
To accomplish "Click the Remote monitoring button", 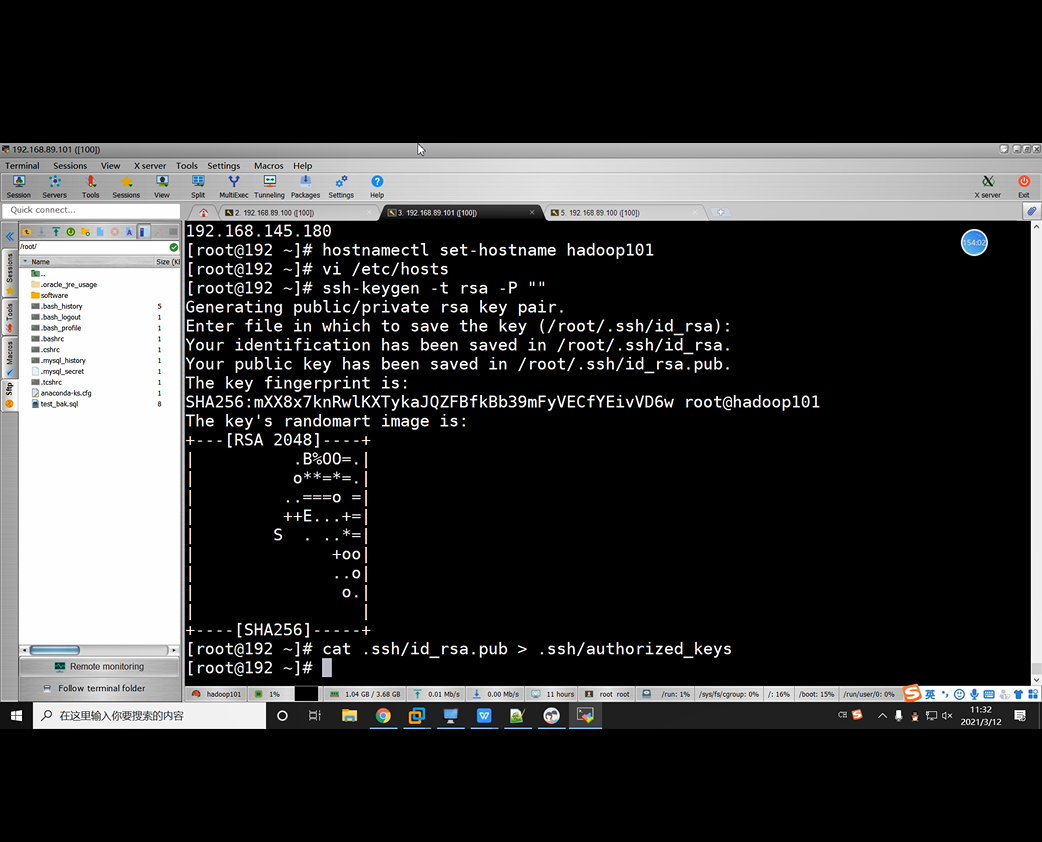I will pos(100,667).
